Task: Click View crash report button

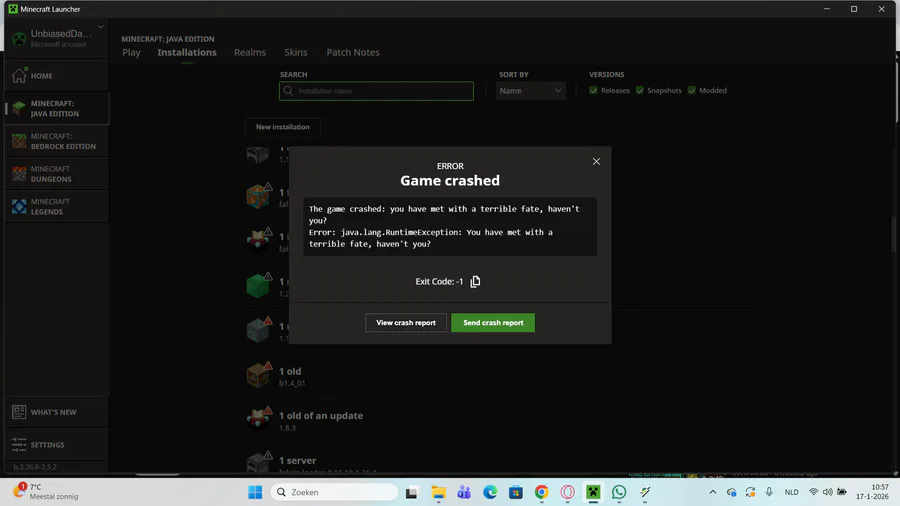Action: 406,322
